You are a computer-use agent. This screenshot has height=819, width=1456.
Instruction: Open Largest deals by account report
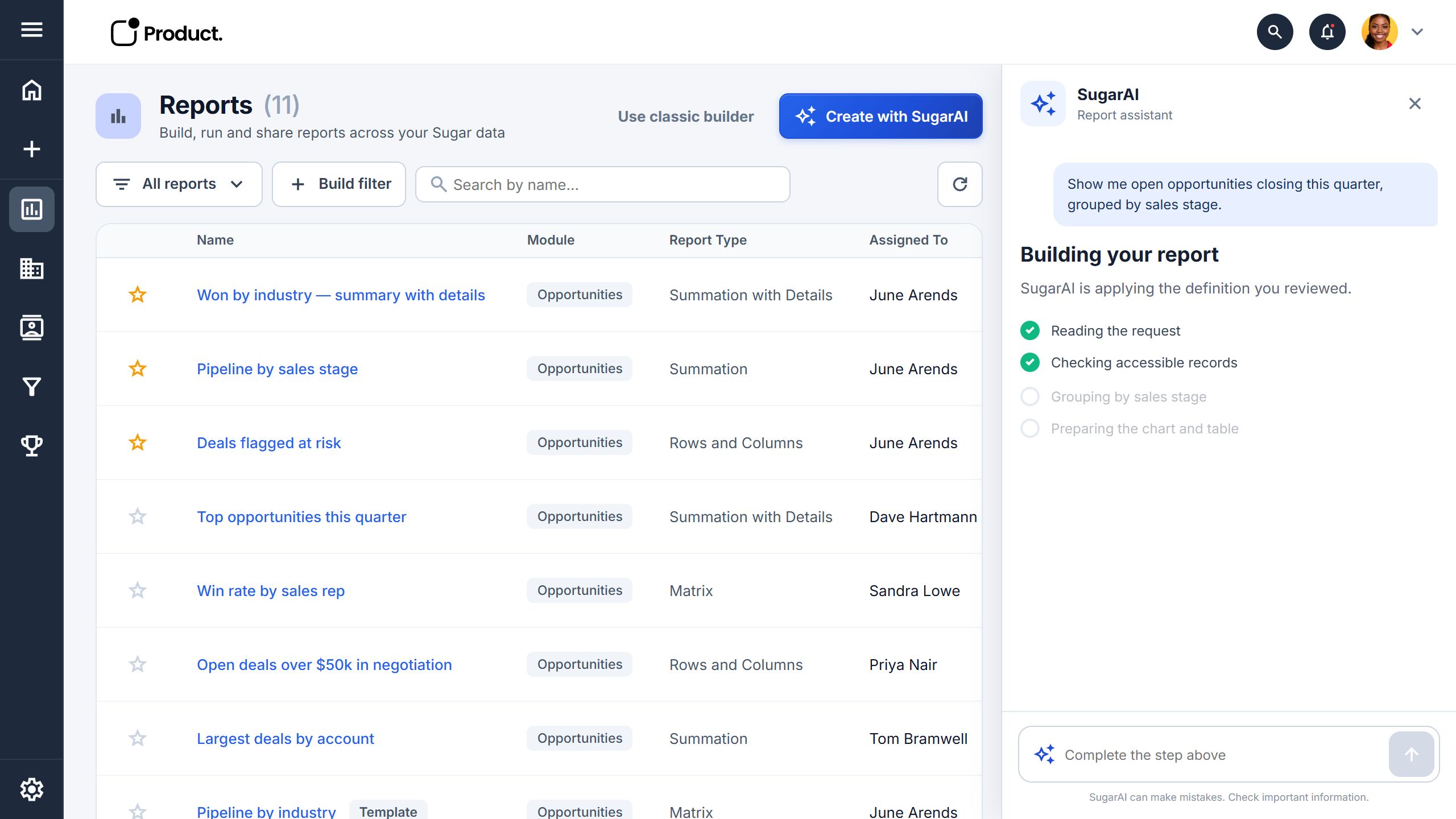tap(285, 739)
